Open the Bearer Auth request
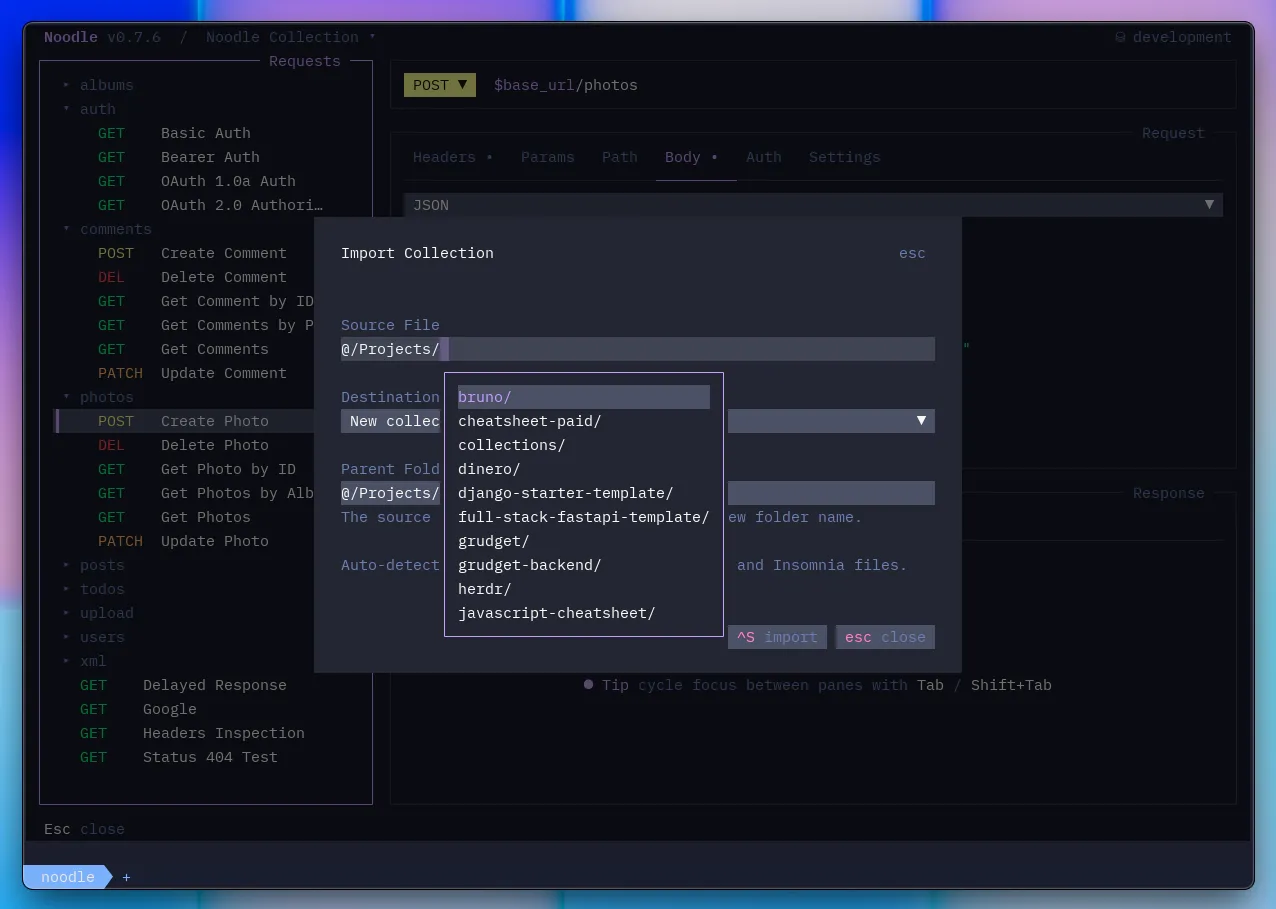Viewport: 1276px width, 909px height. (x=210, y=157)
